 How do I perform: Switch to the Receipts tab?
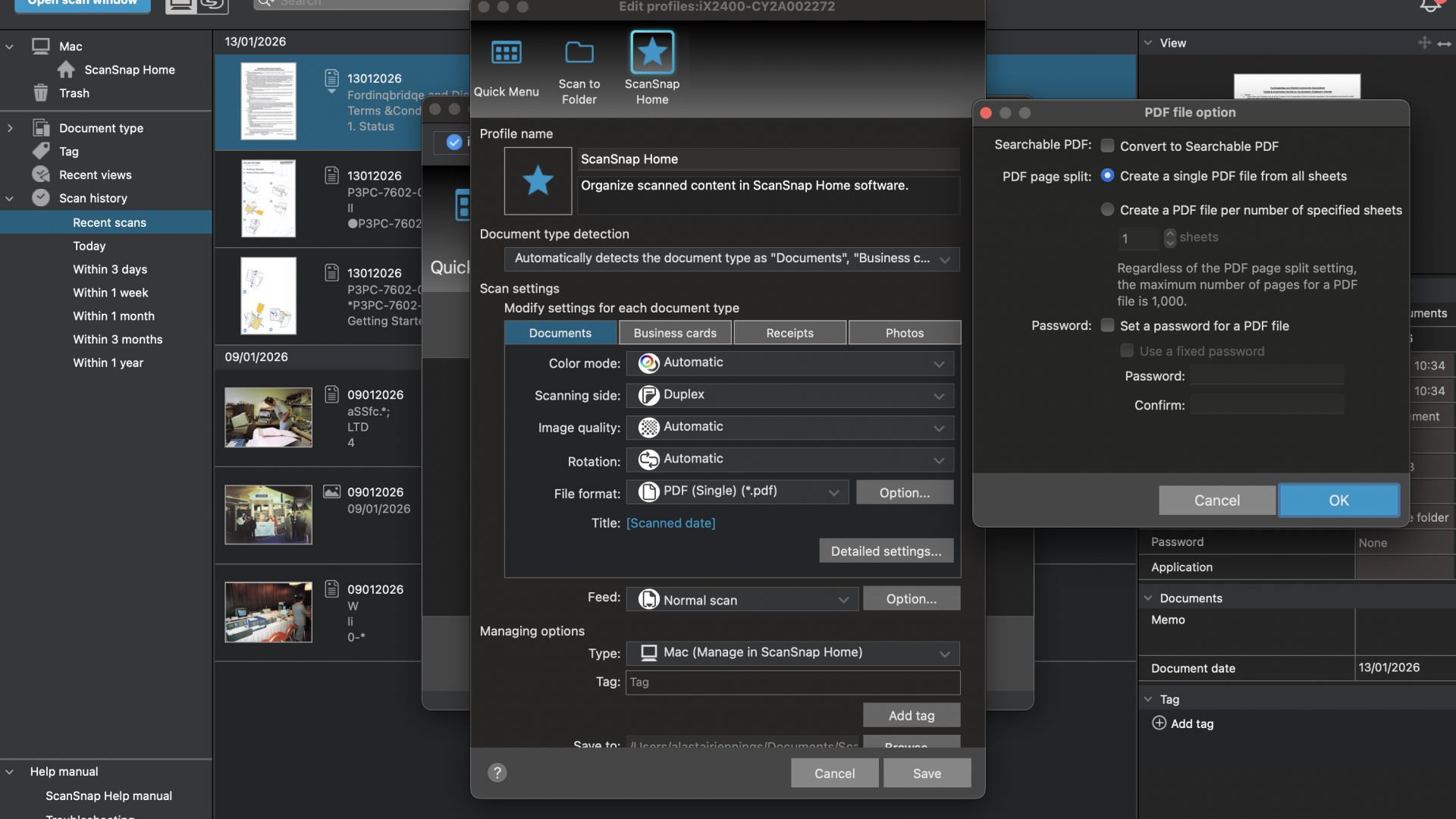point(789,333)
